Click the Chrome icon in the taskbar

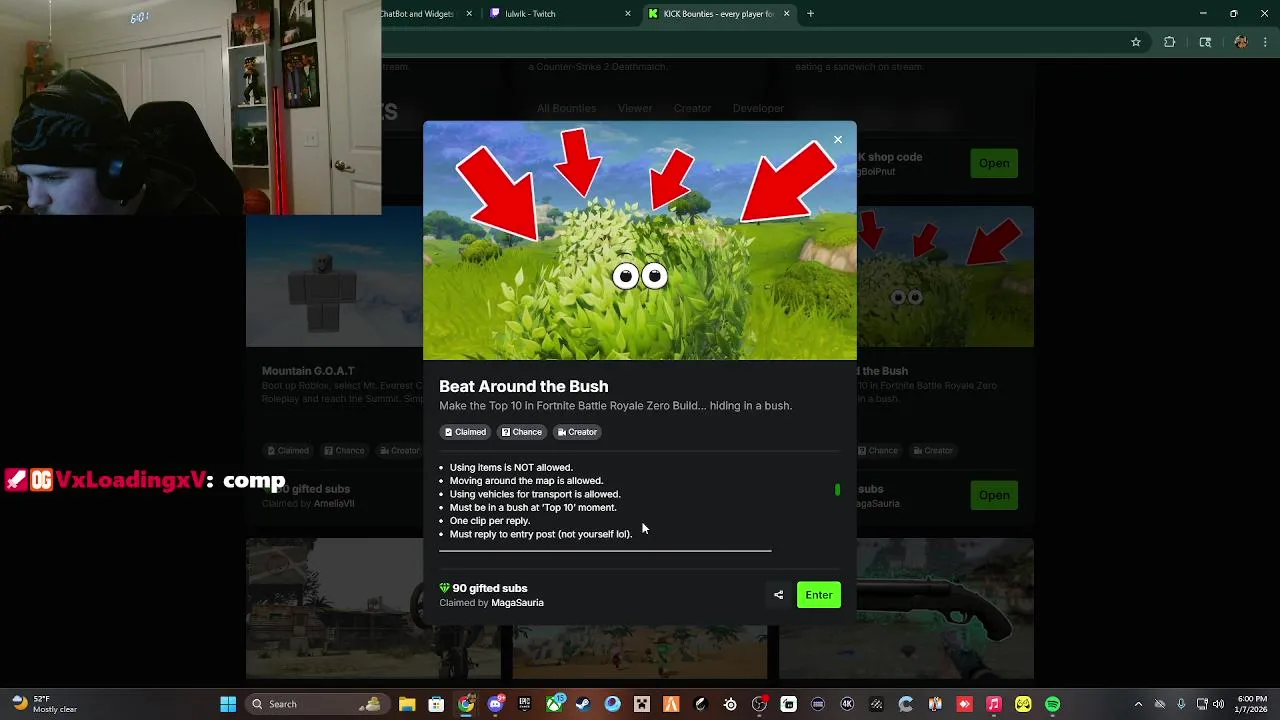(x=466, y=704)
